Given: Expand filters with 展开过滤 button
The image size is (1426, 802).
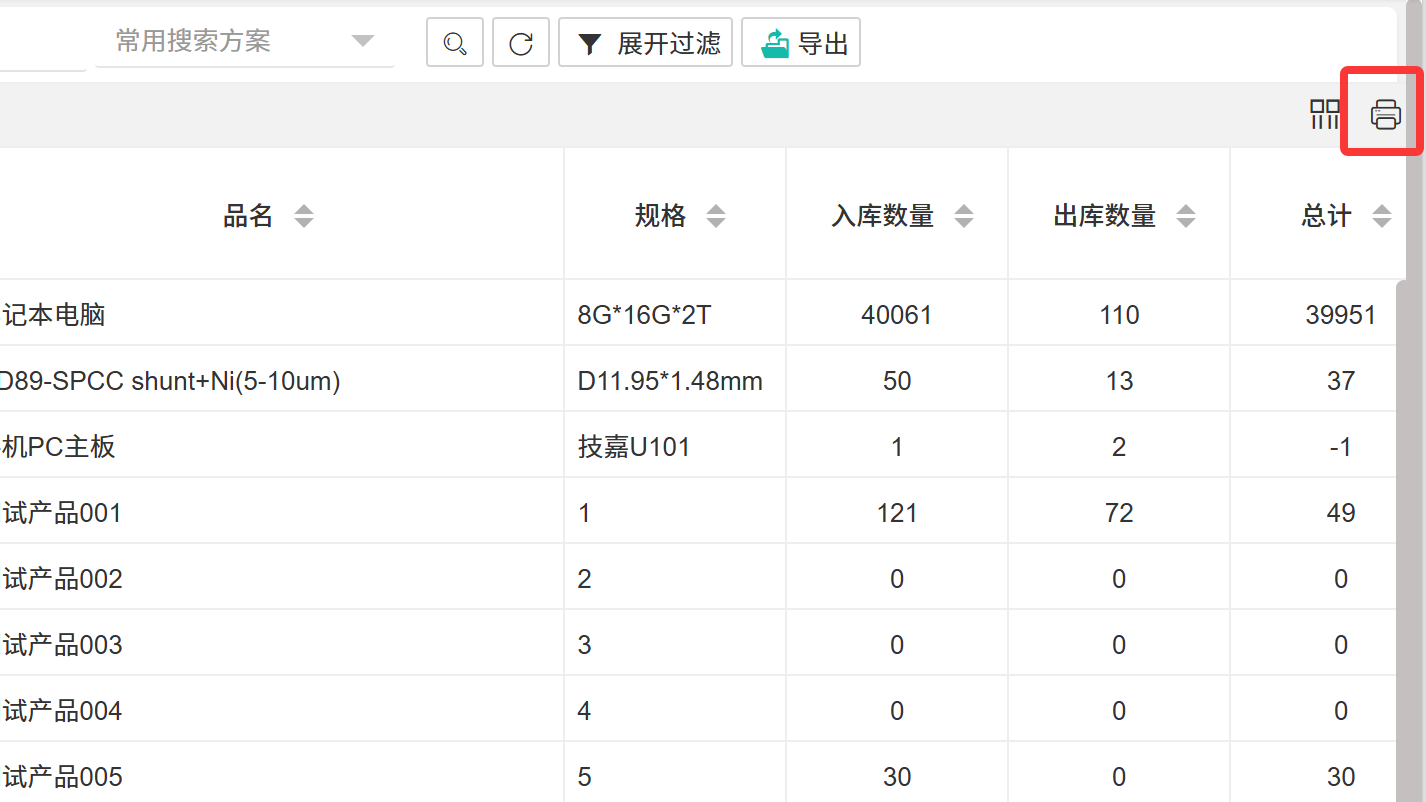Looking at the screenshot, I should point(646,43).
